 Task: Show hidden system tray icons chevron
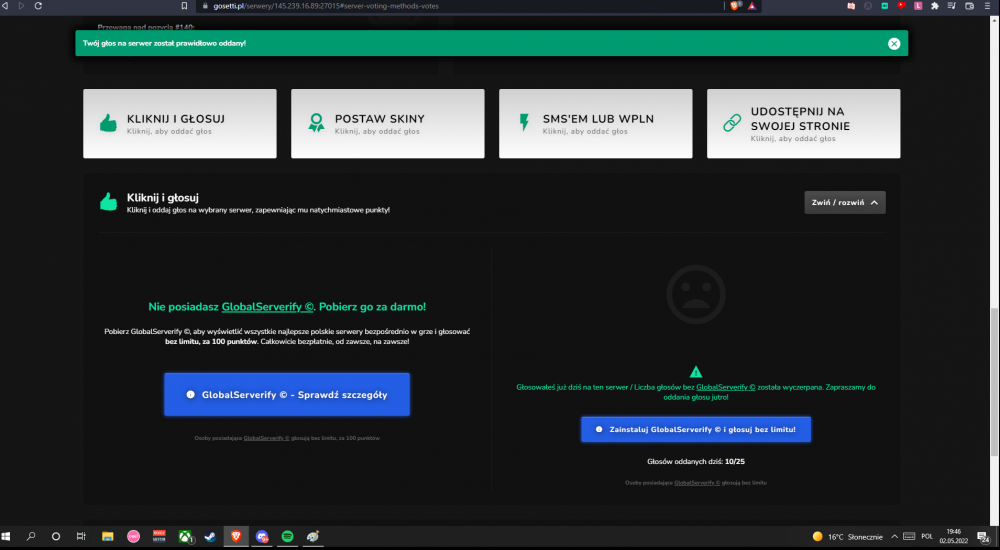click(x=894, y=537)
